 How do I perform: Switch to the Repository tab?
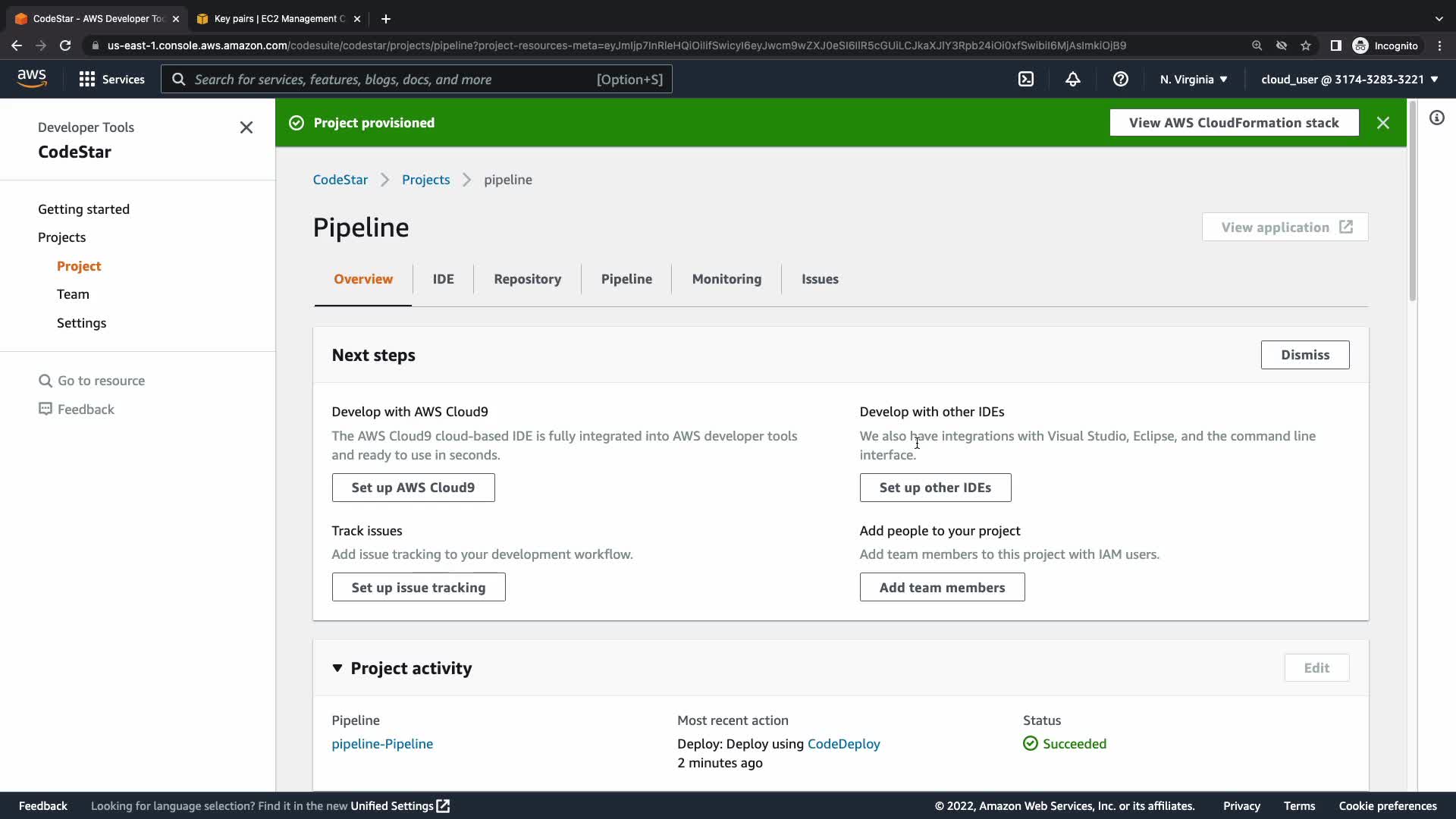click(527, 279)
